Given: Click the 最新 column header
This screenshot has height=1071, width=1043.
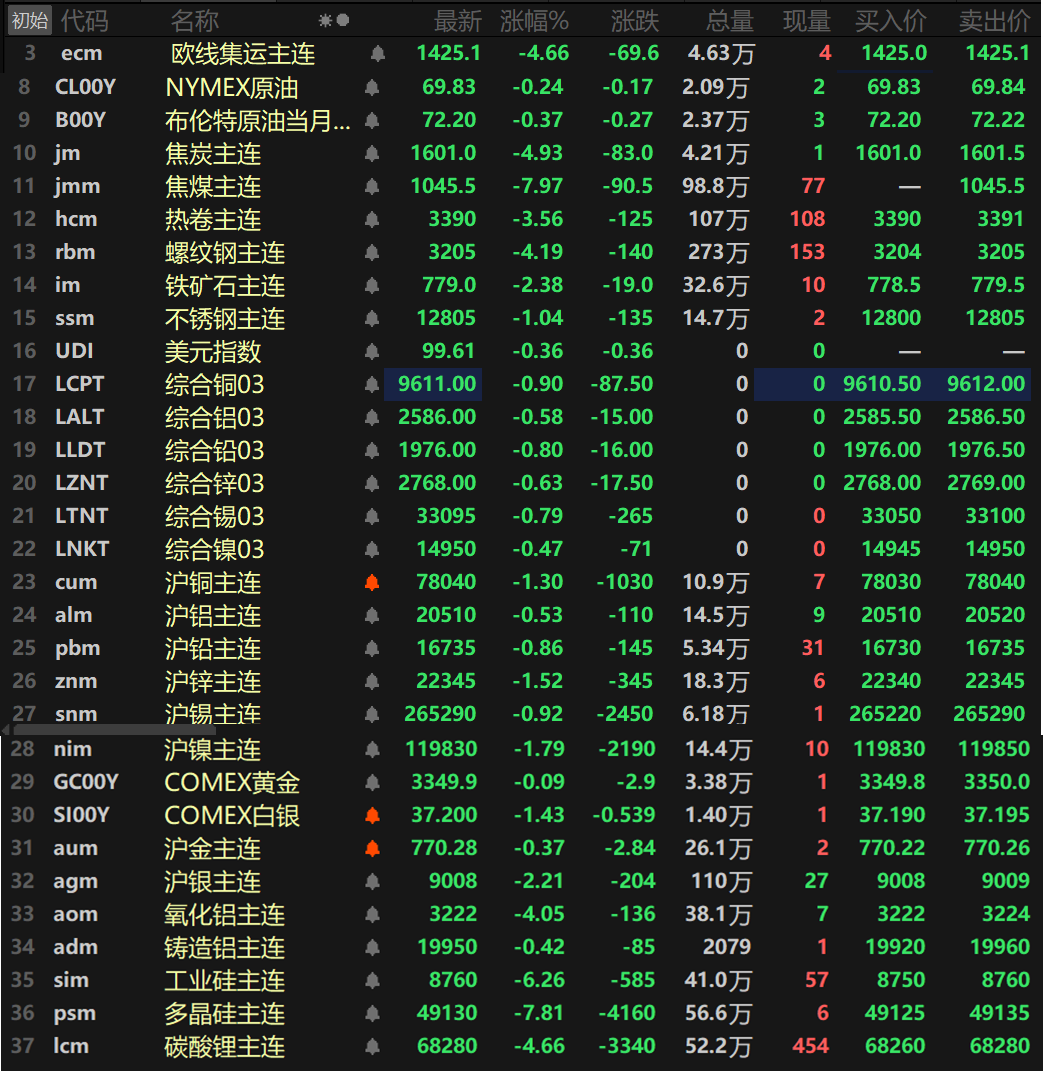Looking at the screenshot, I should pyautogui.click(x=458, y=19).
